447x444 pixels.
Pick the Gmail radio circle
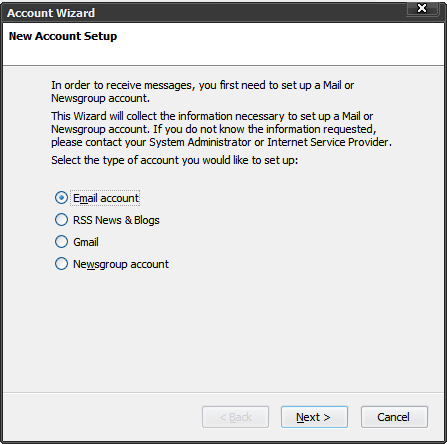(61, 242)
